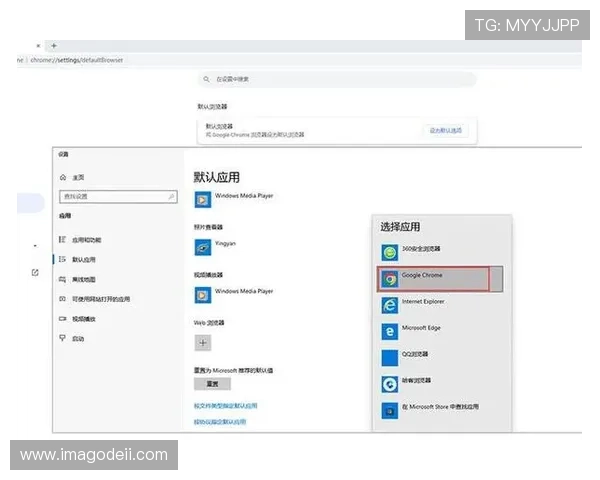The image size is (600, 480).
Task: Open a new Chrome tab with plus button
Action: pos(54,46)
